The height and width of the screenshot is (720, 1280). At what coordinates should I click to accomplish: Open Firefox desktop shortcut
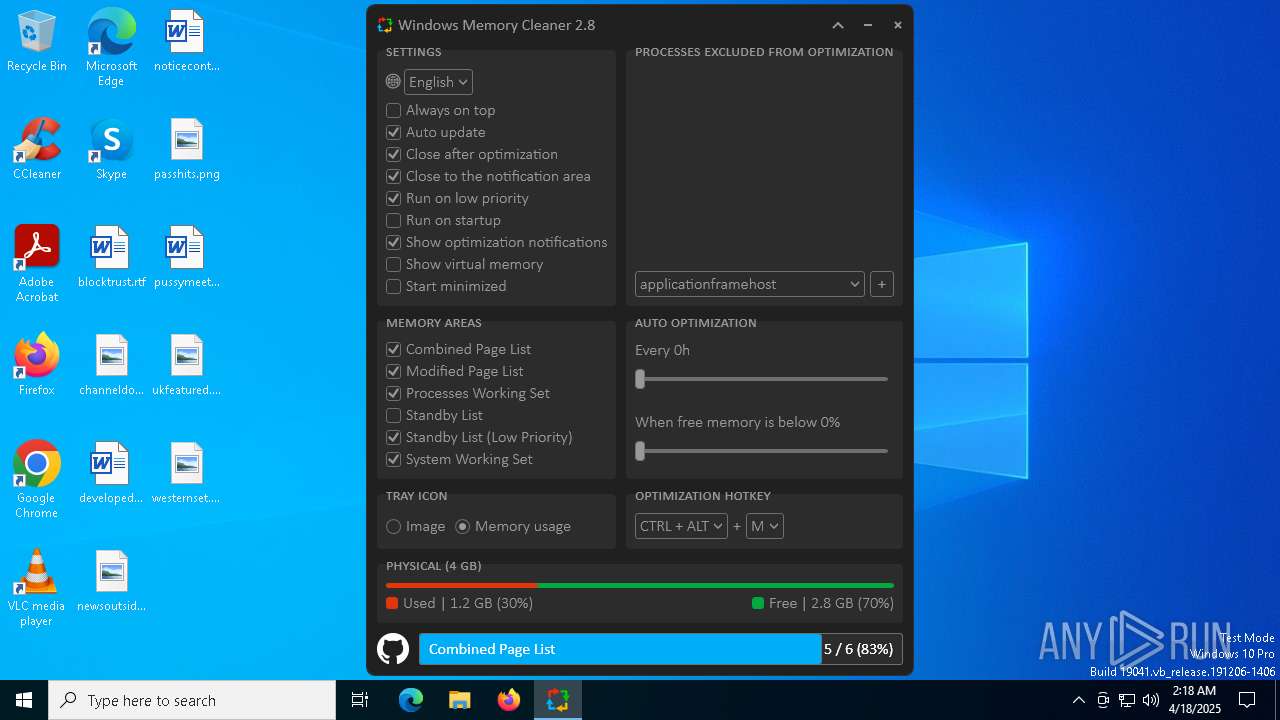tap(37, 365)
